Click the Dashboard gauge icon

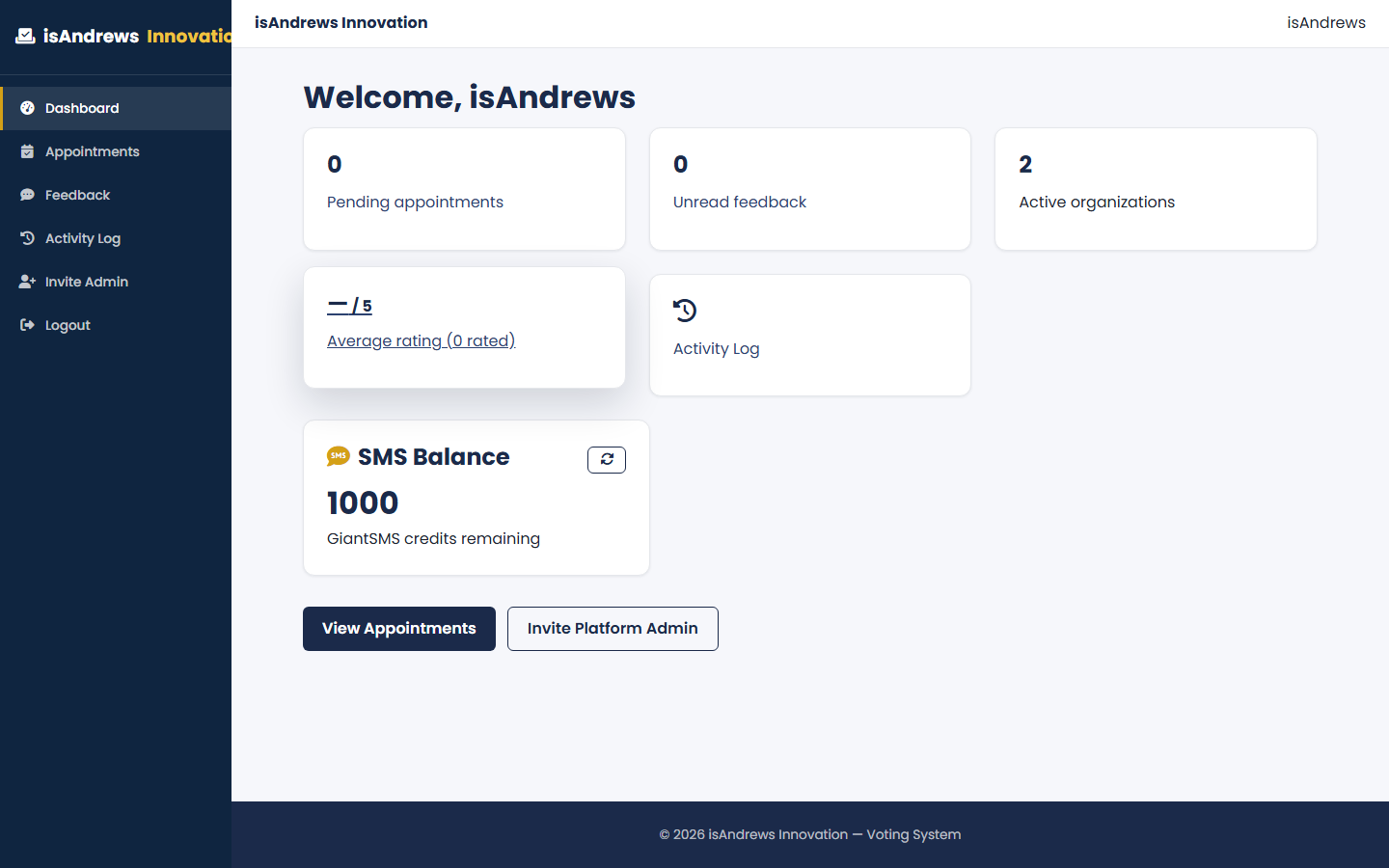pyautogui.click(x=27, y=108)
